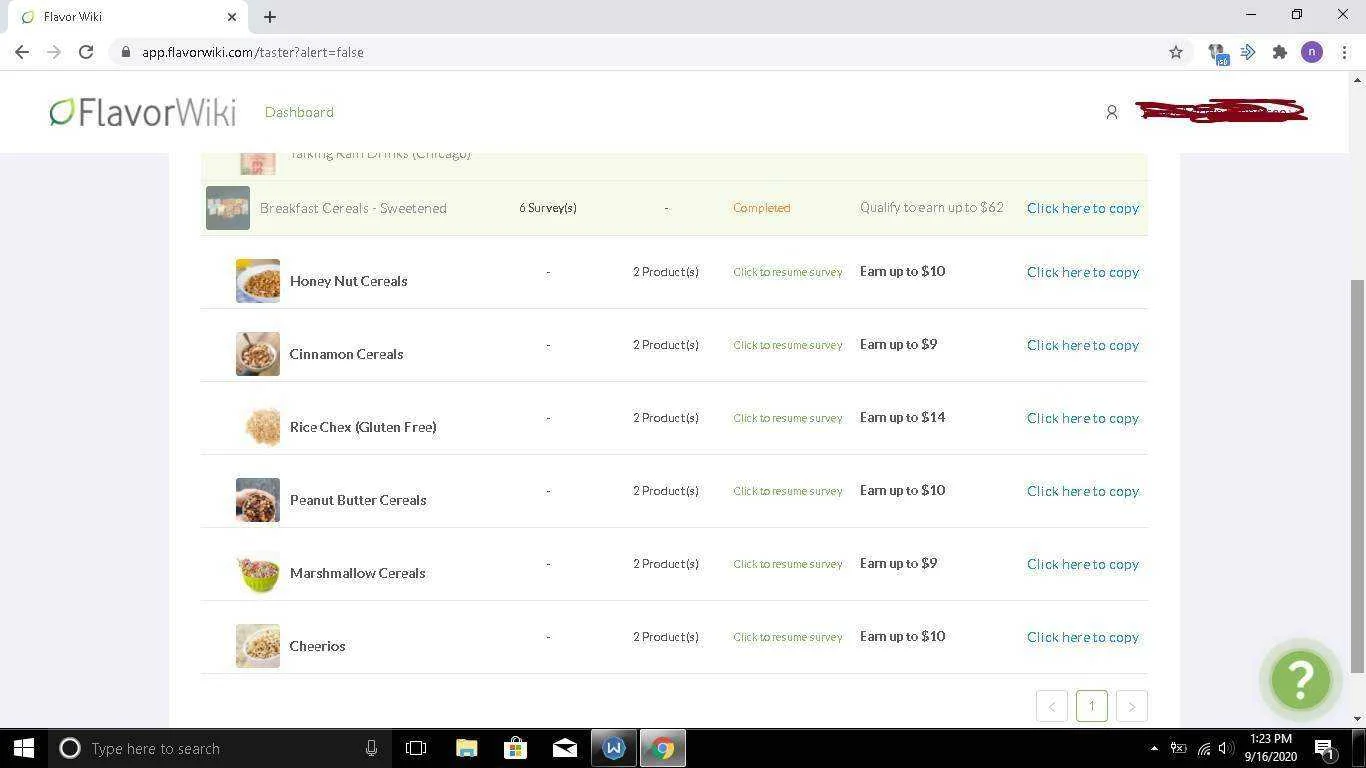Open Chrome three-dot menu
The width and height of the screenshot is (1366, 768).
(1344, 52)
